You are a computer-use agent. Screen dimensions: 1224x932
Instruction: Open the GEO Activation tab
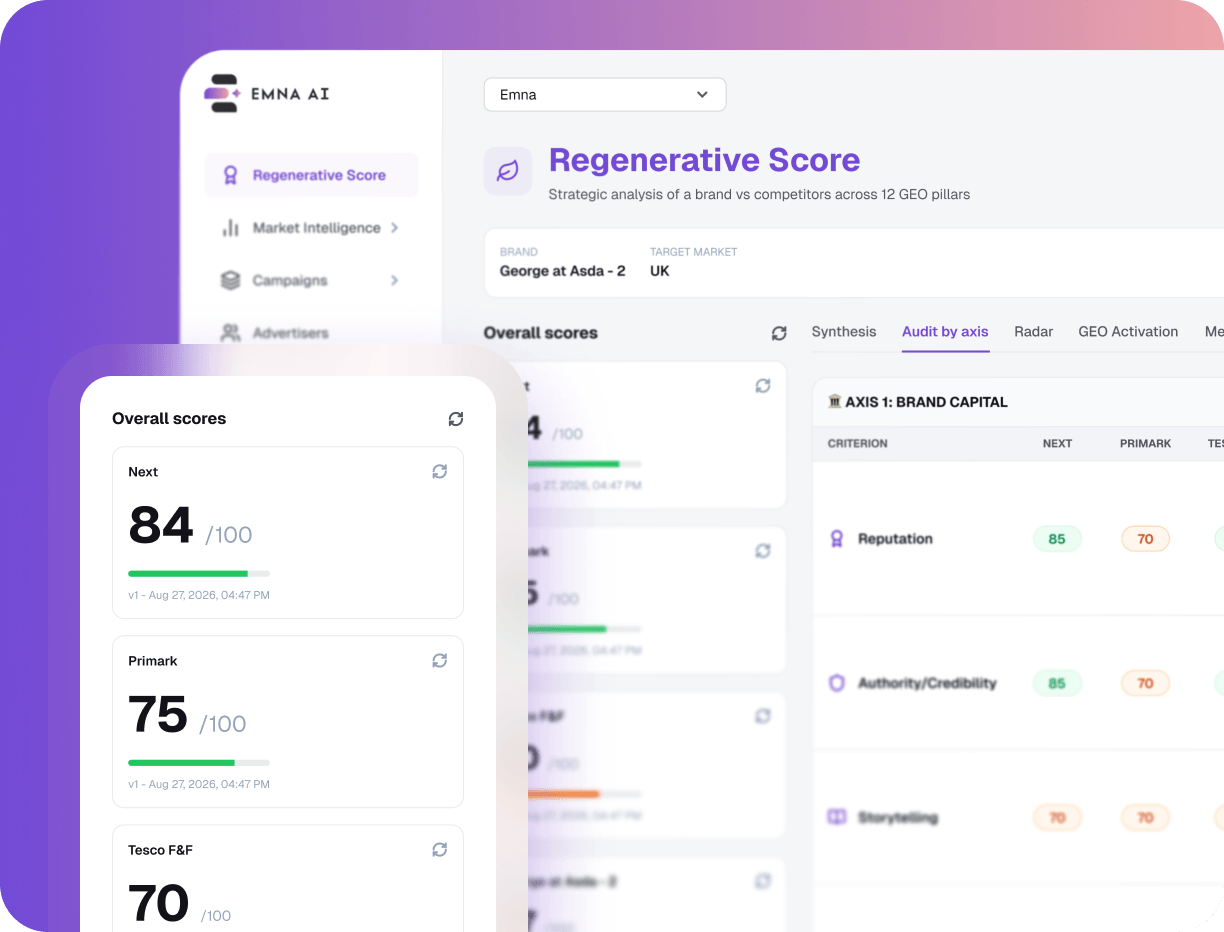click(x=1128, y=332)
